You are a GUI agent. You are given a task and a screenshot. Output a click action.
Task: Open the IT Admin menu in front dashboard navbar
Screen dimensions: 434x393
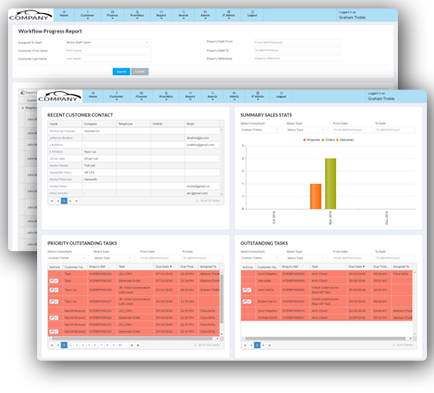[x=258, y=96]
